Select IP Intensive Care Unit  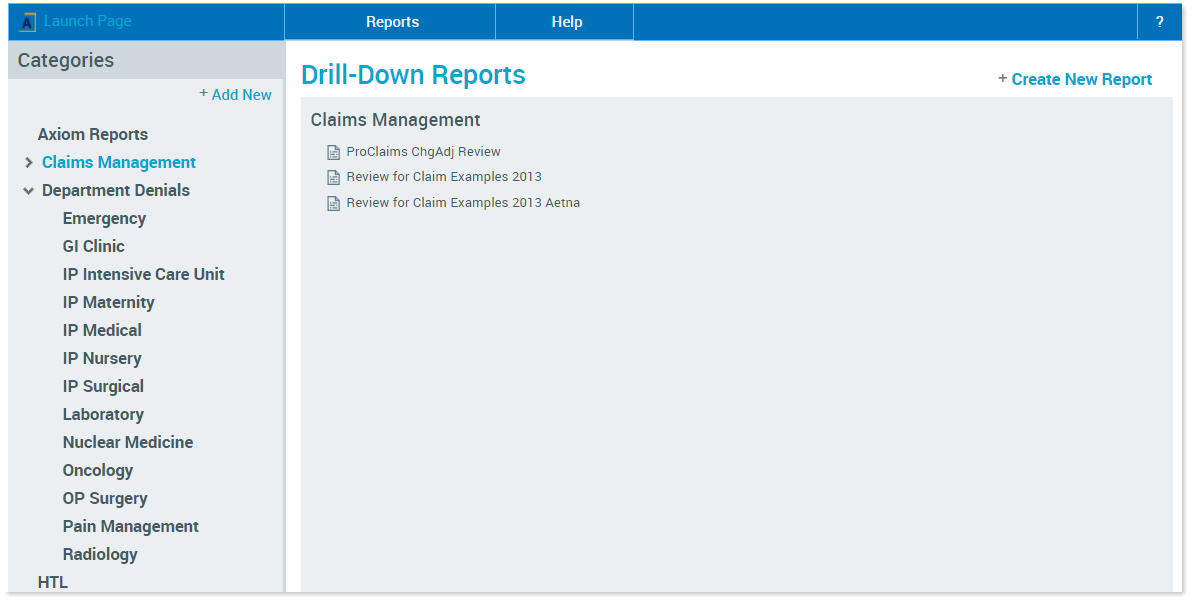tap(143, 274)
